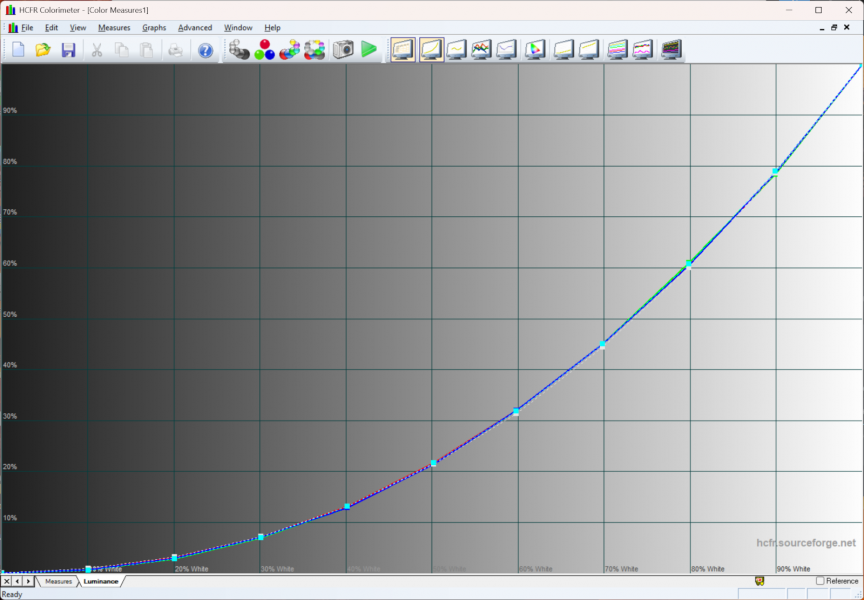This screenshot has height=600, width=864.
Task: Open the CIE diagram view icon
Action: coord(534,49)
